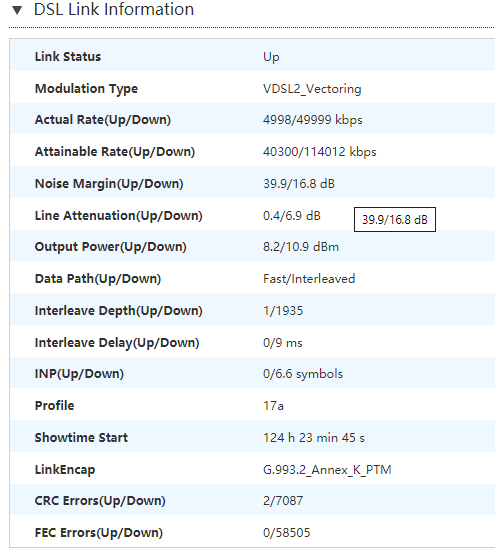Click the VDSL2_Vectoring modulation value
495x552 pixels.
click(312, 89)
